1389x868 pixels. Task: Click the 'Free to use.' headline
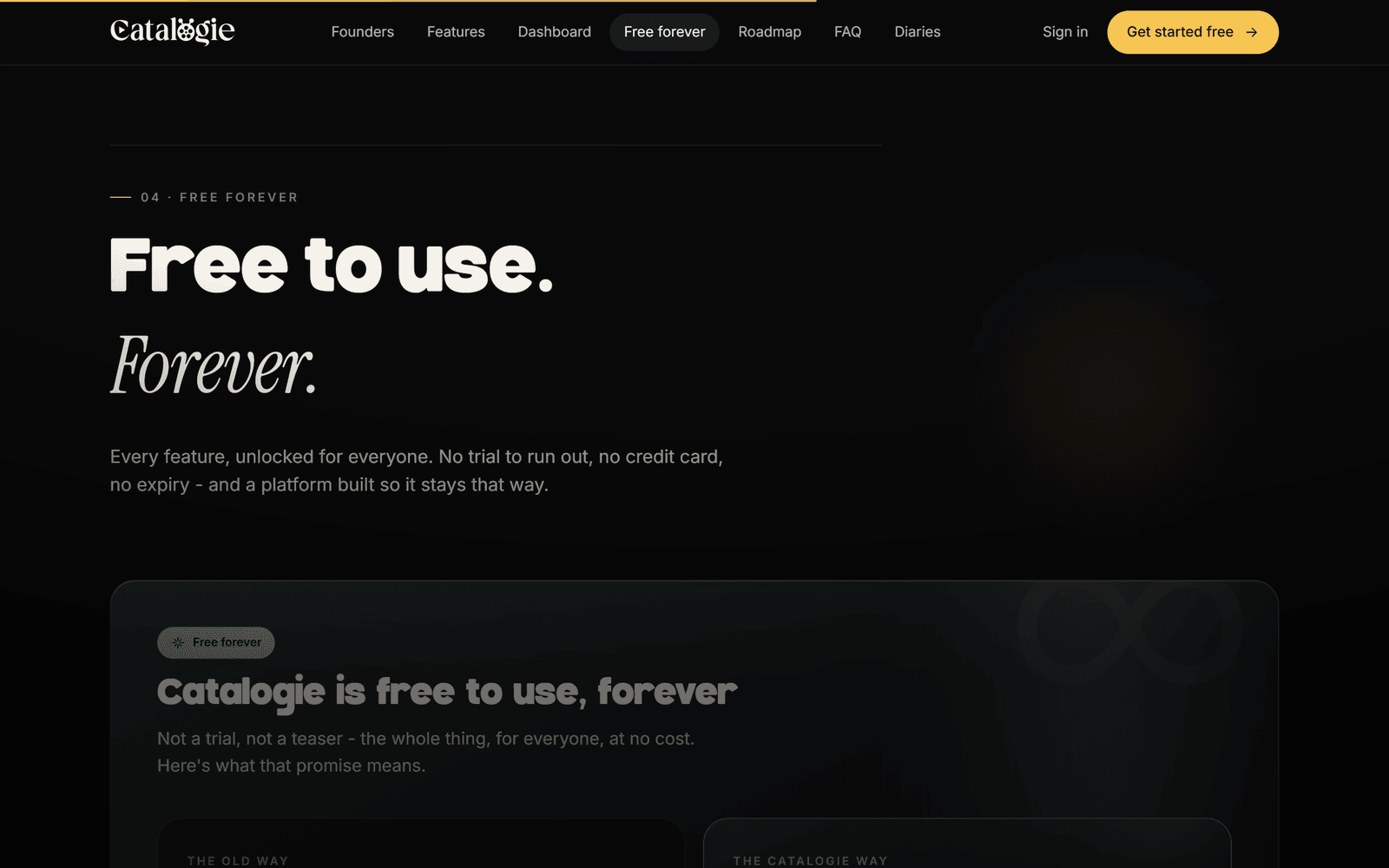(x=332, y=266)
